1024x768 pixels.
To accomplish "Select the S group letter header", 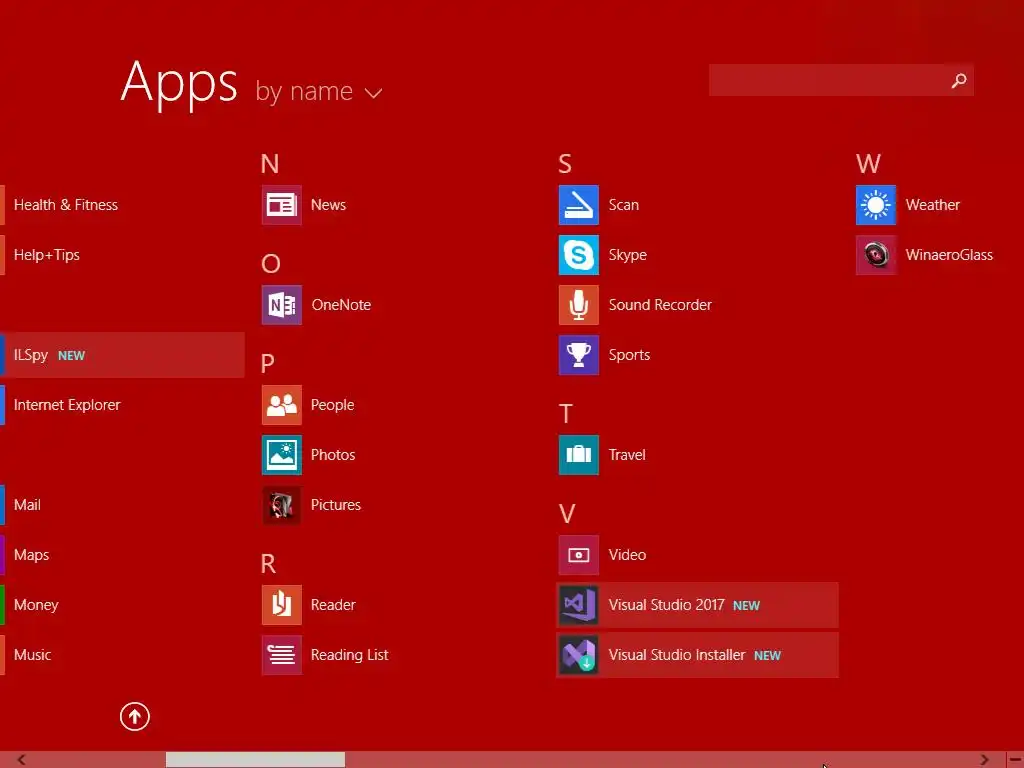I will tap(565, 164).
